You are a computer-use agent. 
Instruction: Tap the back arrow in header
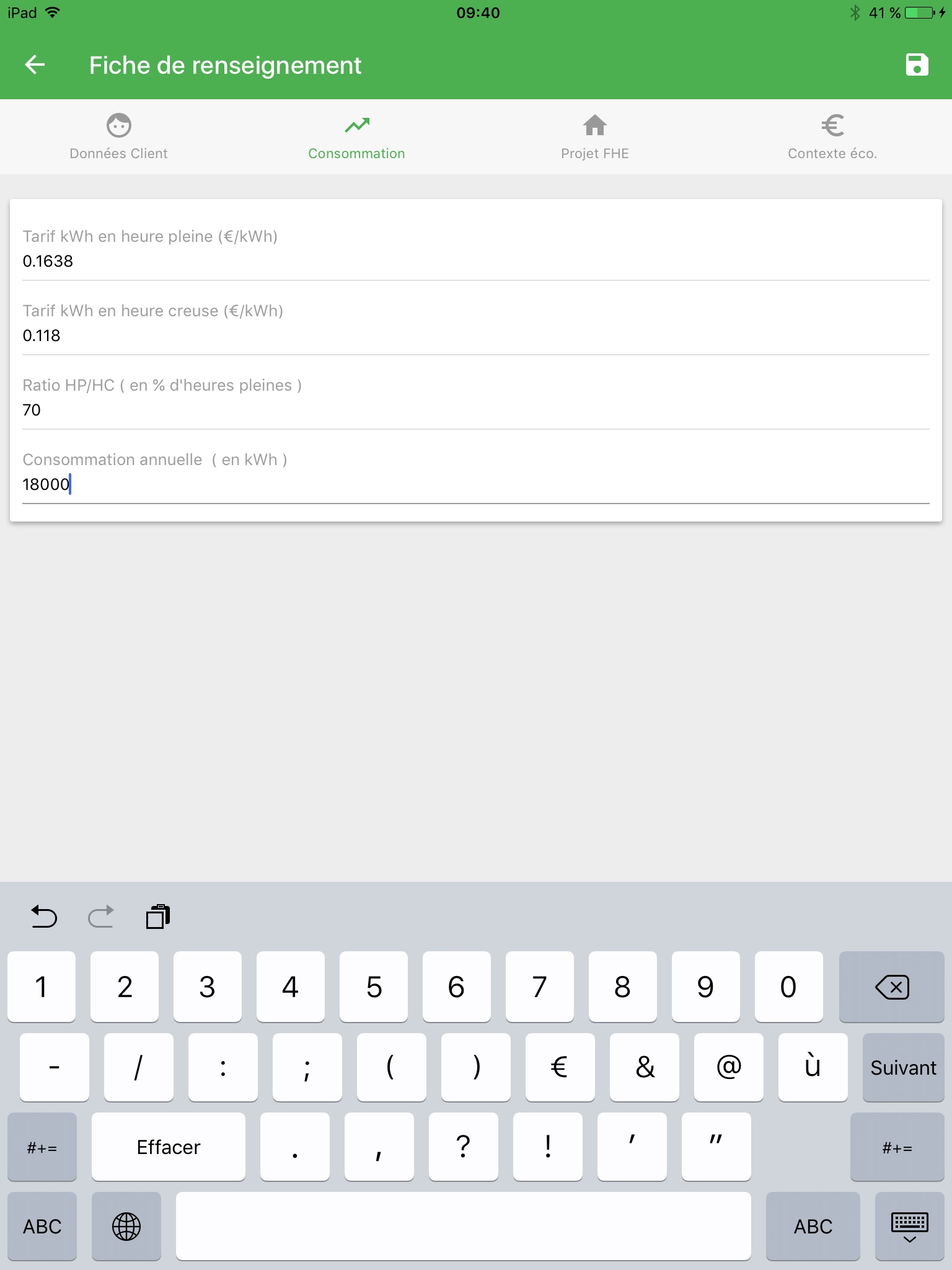(35, 64)
